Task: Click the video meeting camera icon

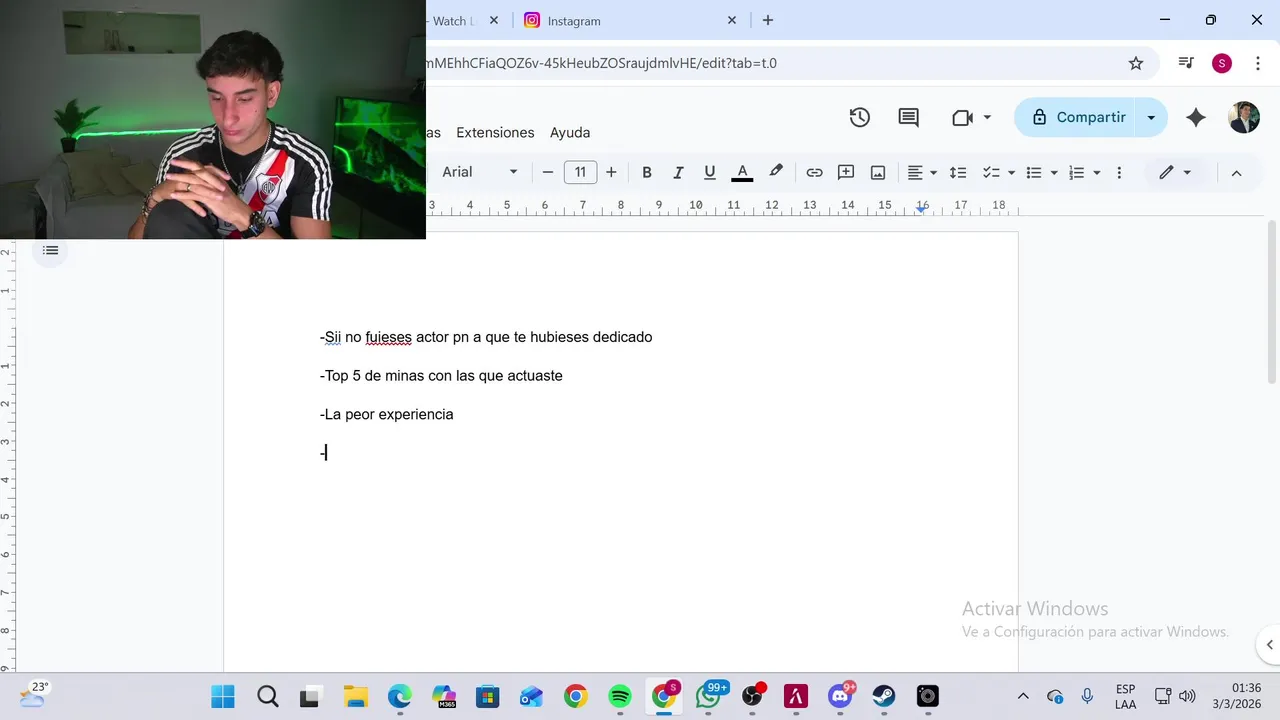Action: click(962, 118)
